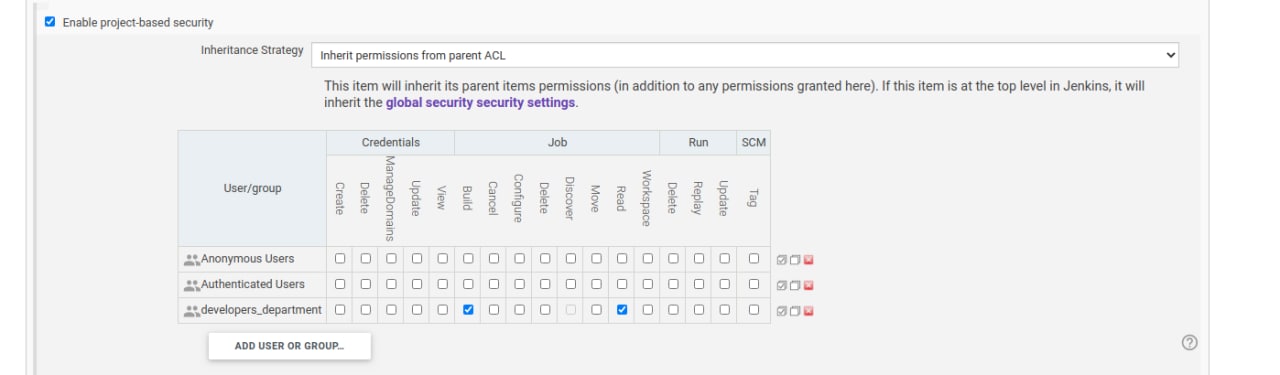Check Run Replay for Authenticated Users
Image resolution: width=1280 pixels, height=375 pixels.
point(699,284)
